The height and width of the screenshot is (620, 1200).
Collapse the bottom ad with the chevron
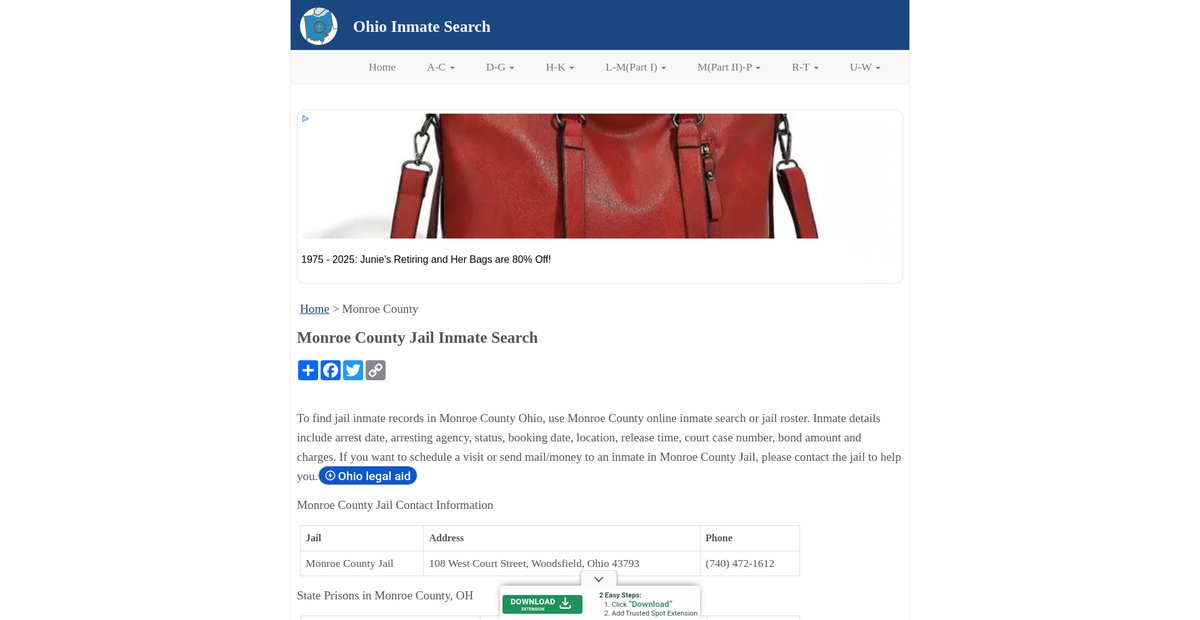[x=598, y=579]
